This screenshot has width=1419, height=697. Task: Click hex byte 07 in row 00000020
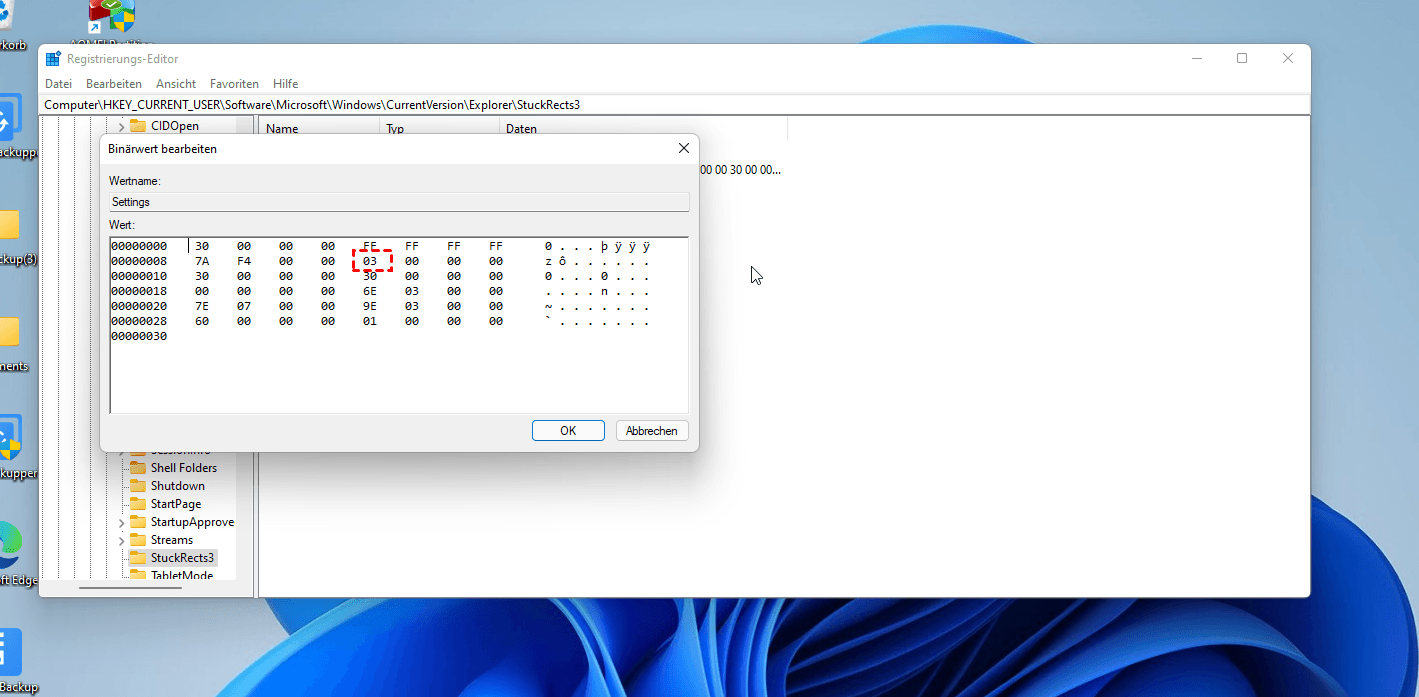pos(244,306)
